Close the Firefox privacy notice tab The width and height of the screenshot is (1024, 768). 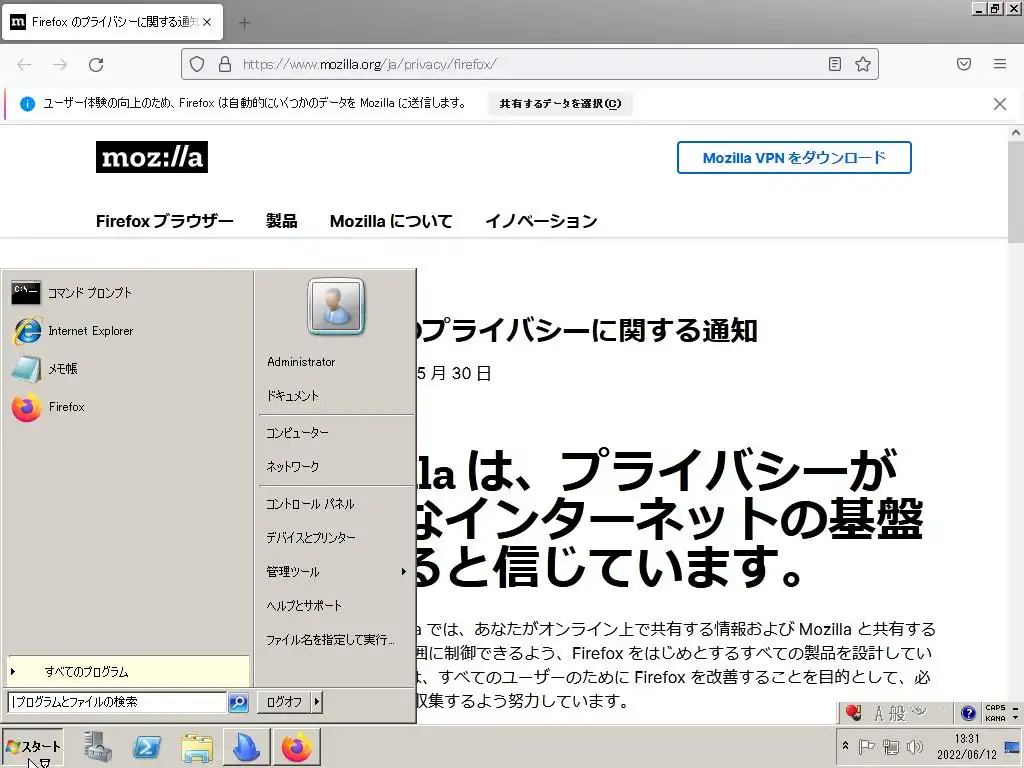click(207, 22)
